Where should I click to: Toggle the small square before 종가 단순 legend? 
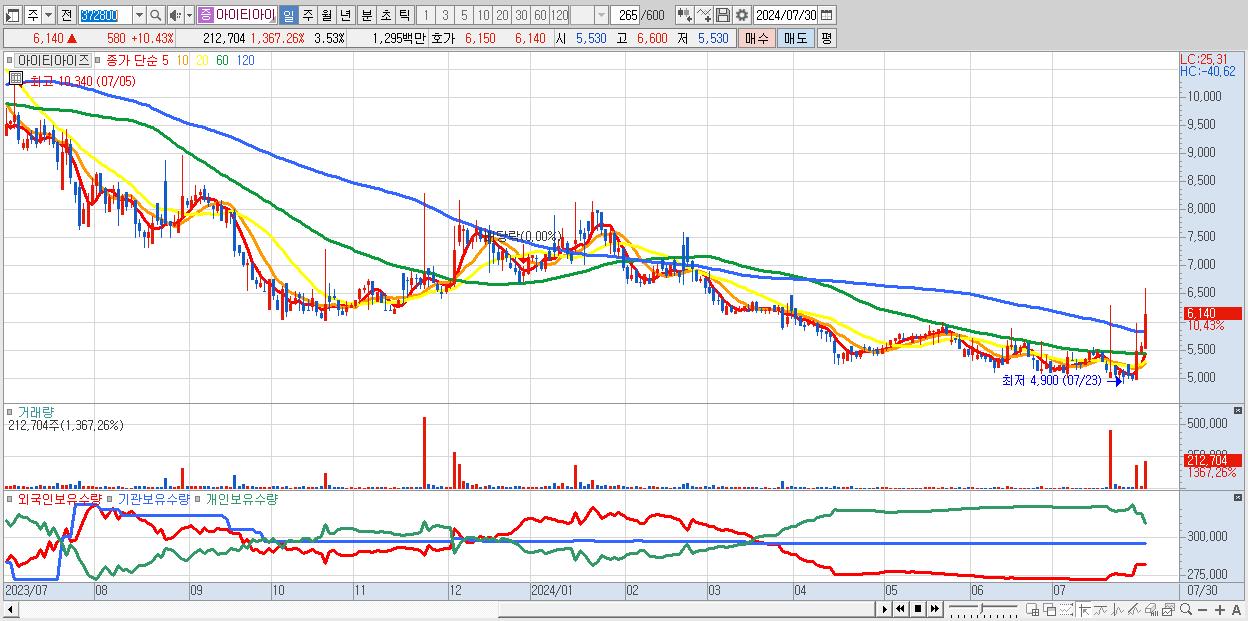point(99,60)
